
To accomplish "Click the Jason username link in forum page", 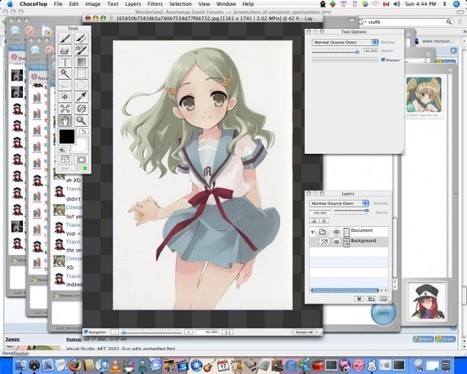I will 12,339.
